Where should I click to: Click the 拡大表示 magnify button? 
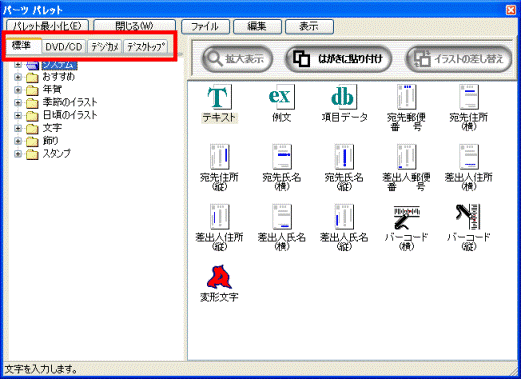point(237,59)
